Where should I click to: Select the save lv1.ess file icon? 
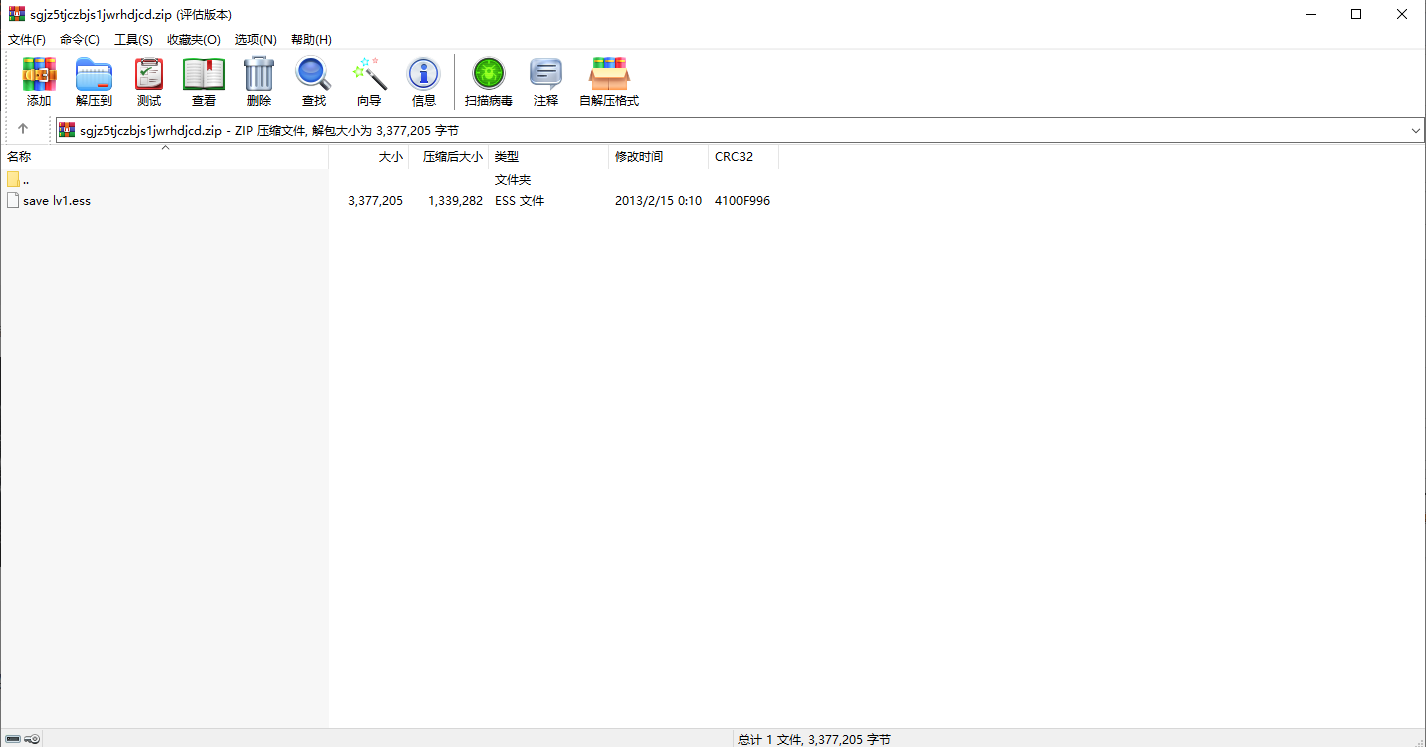[13, 200]
